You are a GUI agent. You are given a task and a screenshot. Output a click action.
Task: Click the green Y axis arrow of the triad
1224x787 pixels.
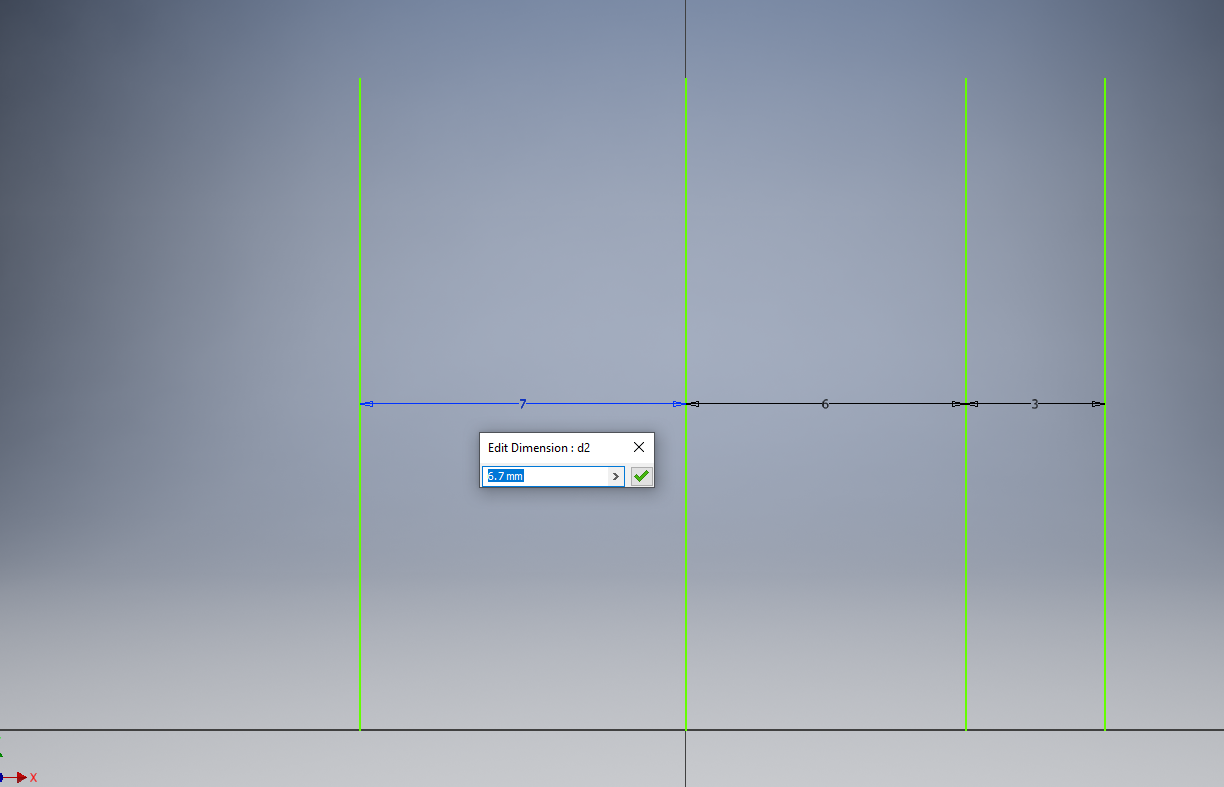pos(2,755)
